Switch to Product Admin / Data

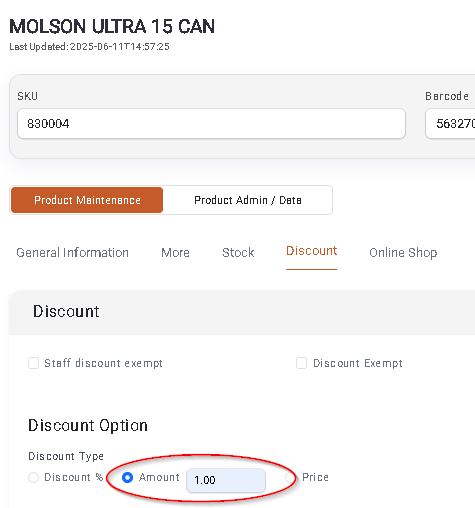(248, 200)
